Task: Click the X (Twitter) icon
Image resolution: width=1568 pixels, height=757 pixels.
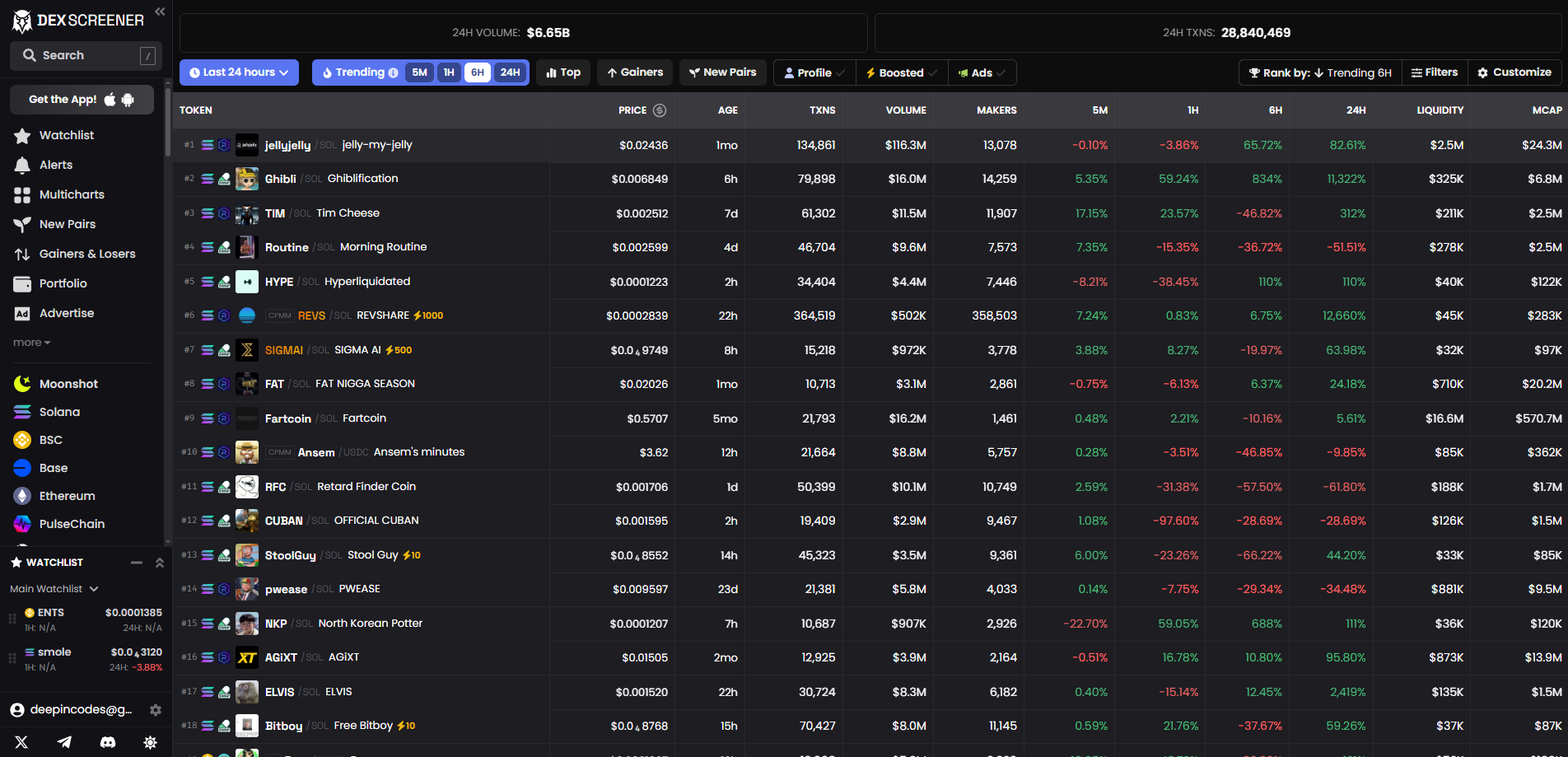Action: pyautogui.click(x=21, y=742)
